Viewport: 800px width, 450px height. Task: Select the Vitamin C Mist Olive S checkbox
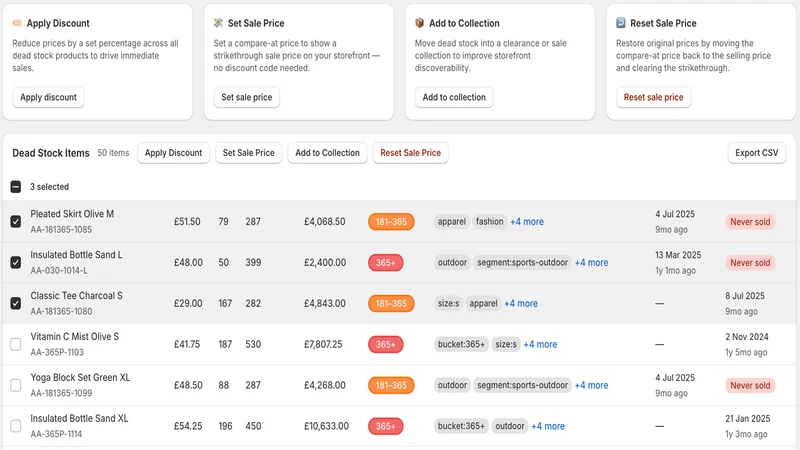click(x=16, y=344)
